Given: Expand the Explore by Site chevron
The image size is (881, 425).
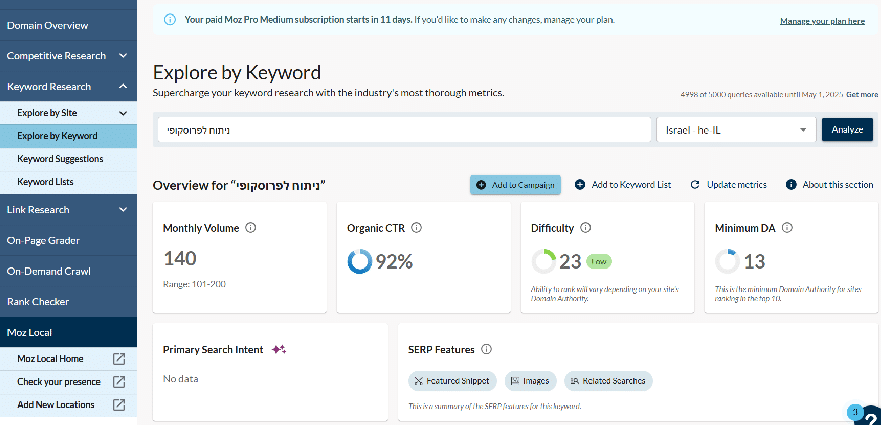Looking at the screenshot, I should (123, 113).
